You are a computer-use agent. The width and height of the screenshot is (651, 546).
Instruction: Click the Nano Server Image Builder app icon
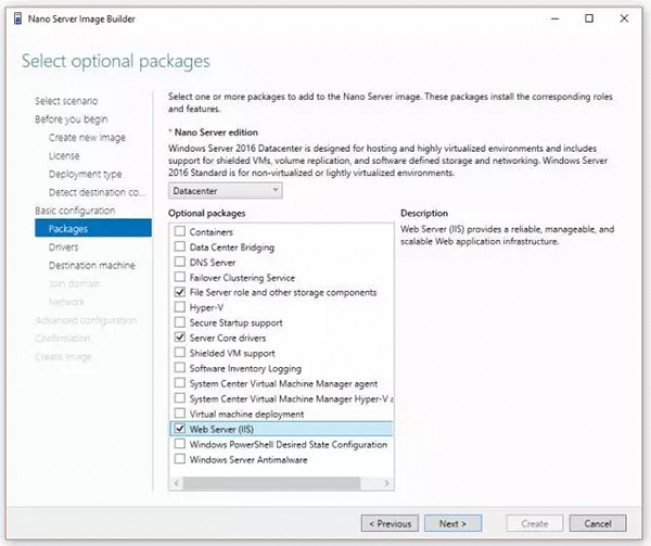click(18, 19)
